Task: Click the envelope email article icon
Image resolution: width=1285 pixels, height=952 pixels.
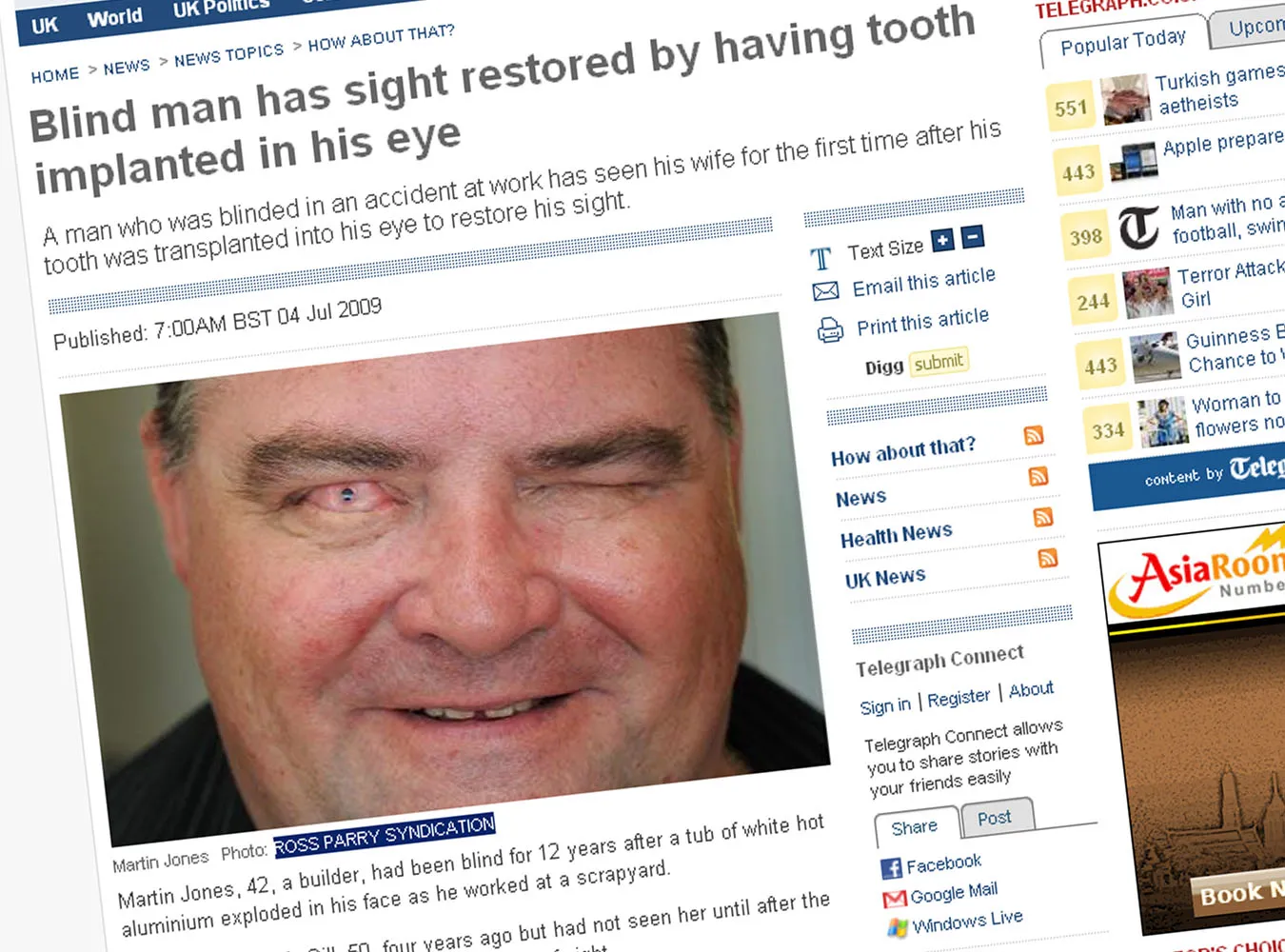Action: click(825, 290)
